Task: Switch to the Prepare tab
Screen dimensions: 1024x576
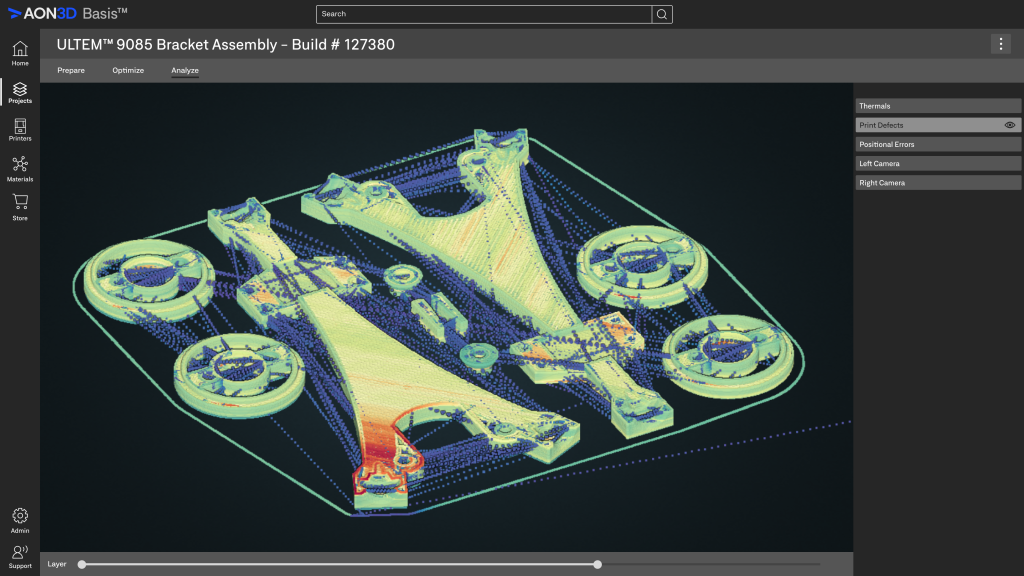Action: coord(70,70)
